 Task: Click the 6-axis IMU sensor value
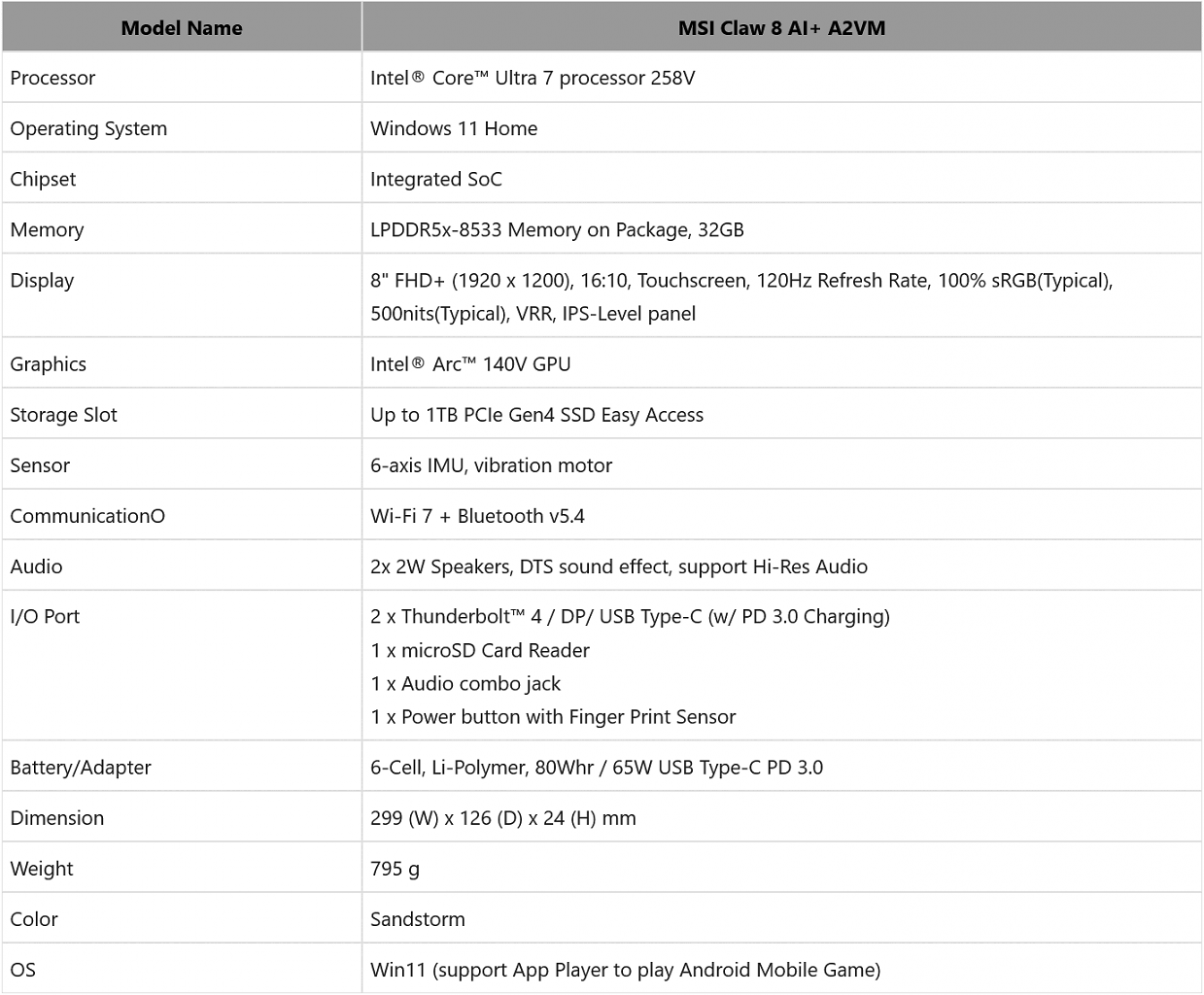click(491, 465)
